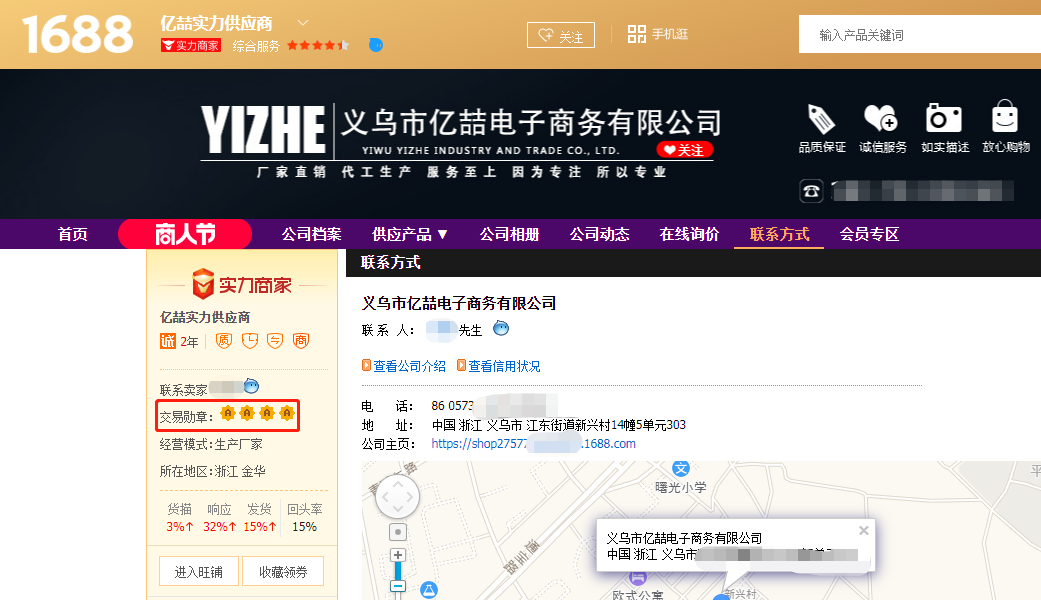The height and width of the screenshot is (600, 1041).
Task: Click the 品质保证 tag icon
Action: pos(821,119)
